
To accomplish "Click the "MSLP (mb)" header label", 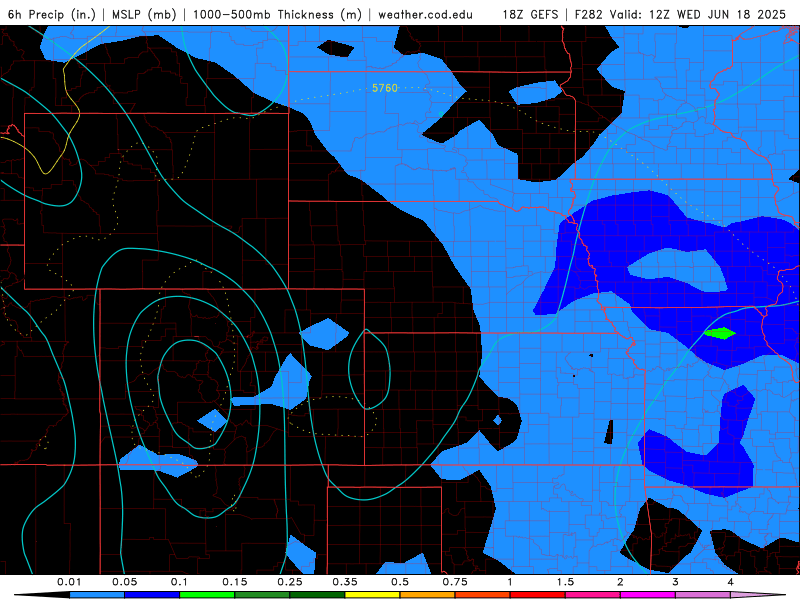I will click(144, 14).
